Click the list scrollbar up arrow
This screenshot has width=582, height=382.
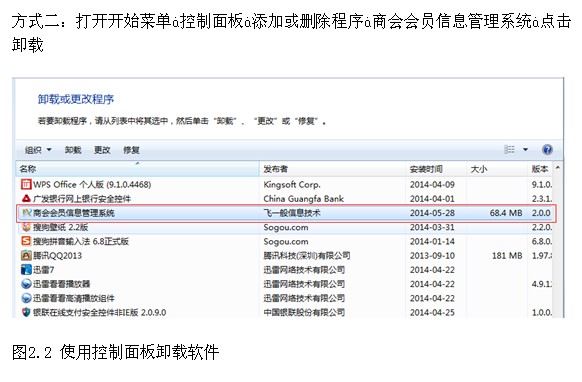tap(558, 168)
